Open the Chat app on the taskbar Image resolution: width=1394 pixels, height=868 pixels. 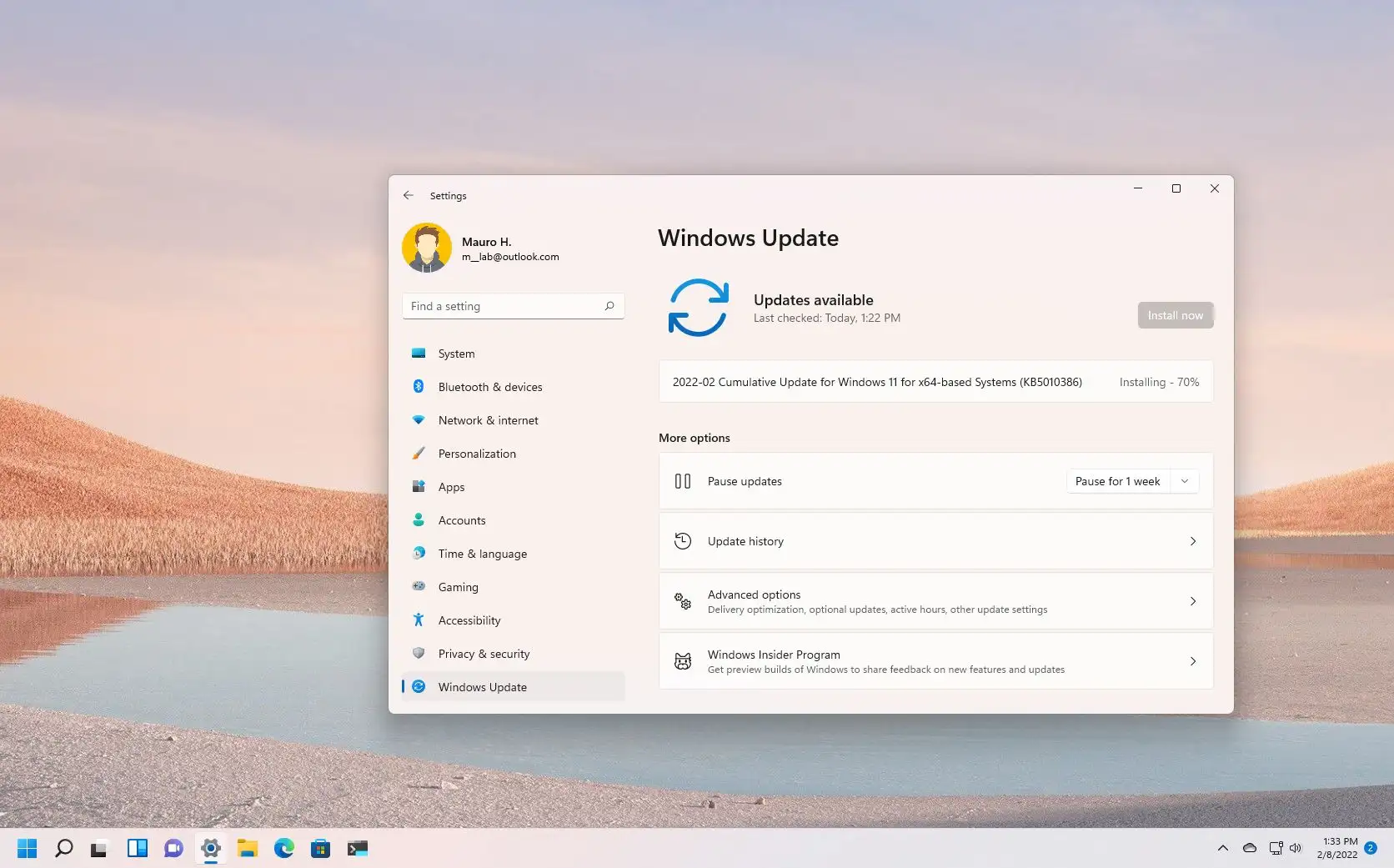[x=173, y=848]
